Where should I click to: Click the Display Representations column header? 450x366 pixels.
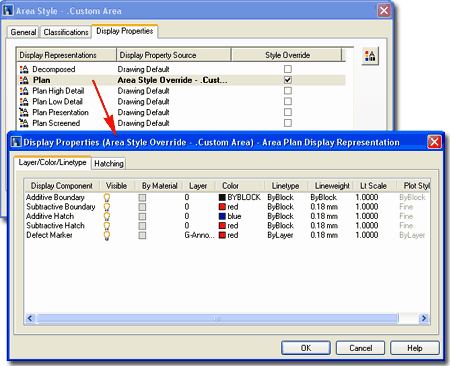(x=66, y=55)
